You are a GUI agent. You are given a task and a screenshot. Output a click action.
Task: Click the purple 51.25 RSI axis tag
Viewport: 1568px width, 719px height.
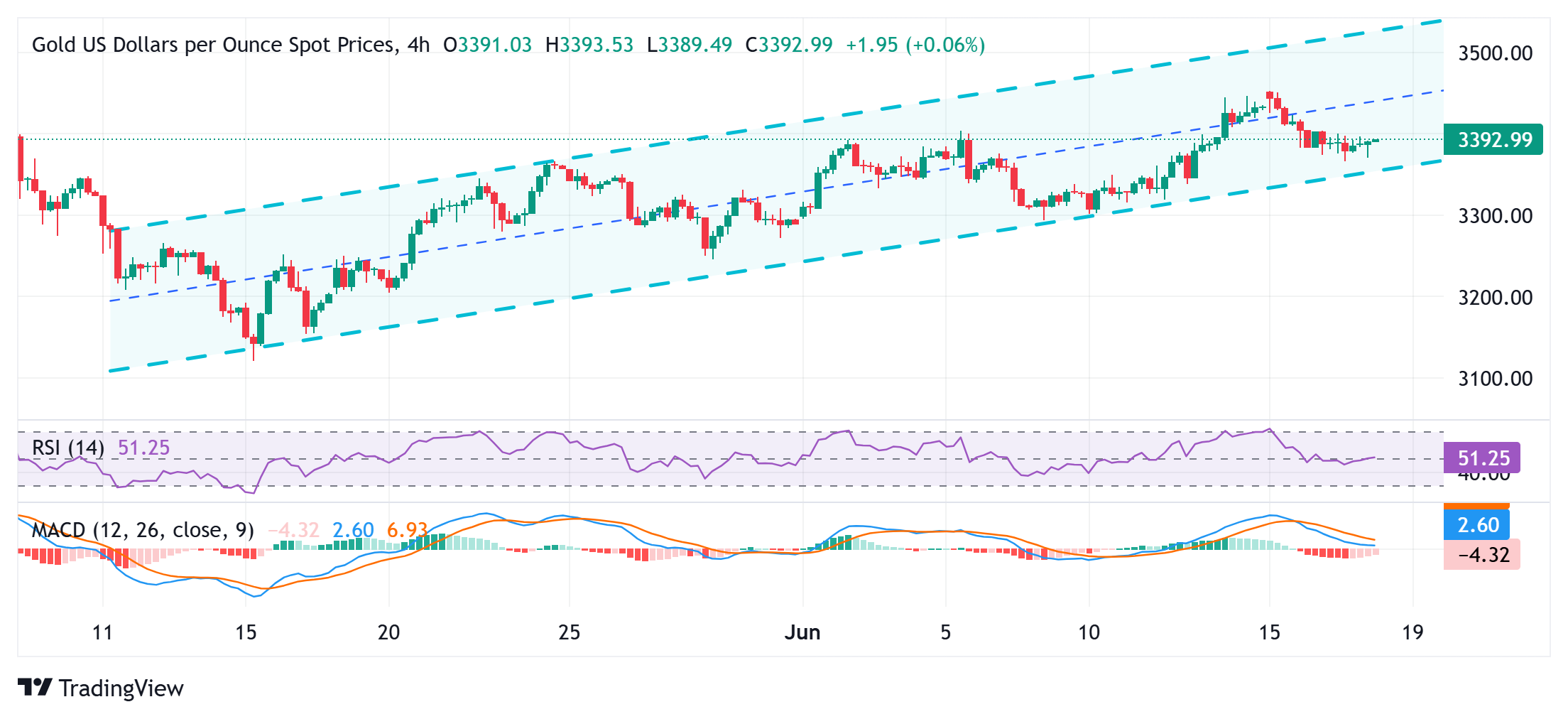[x=1482, y=458]
